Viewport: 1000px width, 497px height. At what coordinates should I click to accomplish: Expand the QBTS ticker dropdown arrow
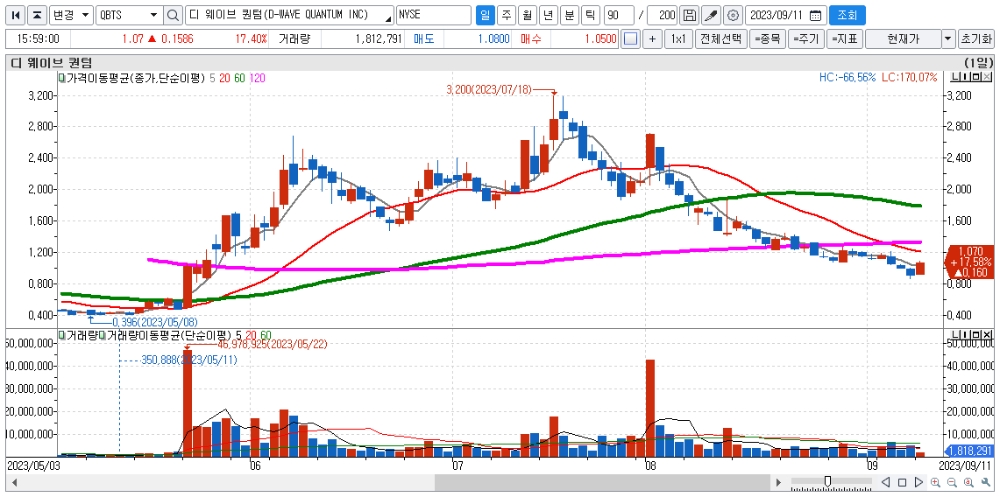point(154,15)
